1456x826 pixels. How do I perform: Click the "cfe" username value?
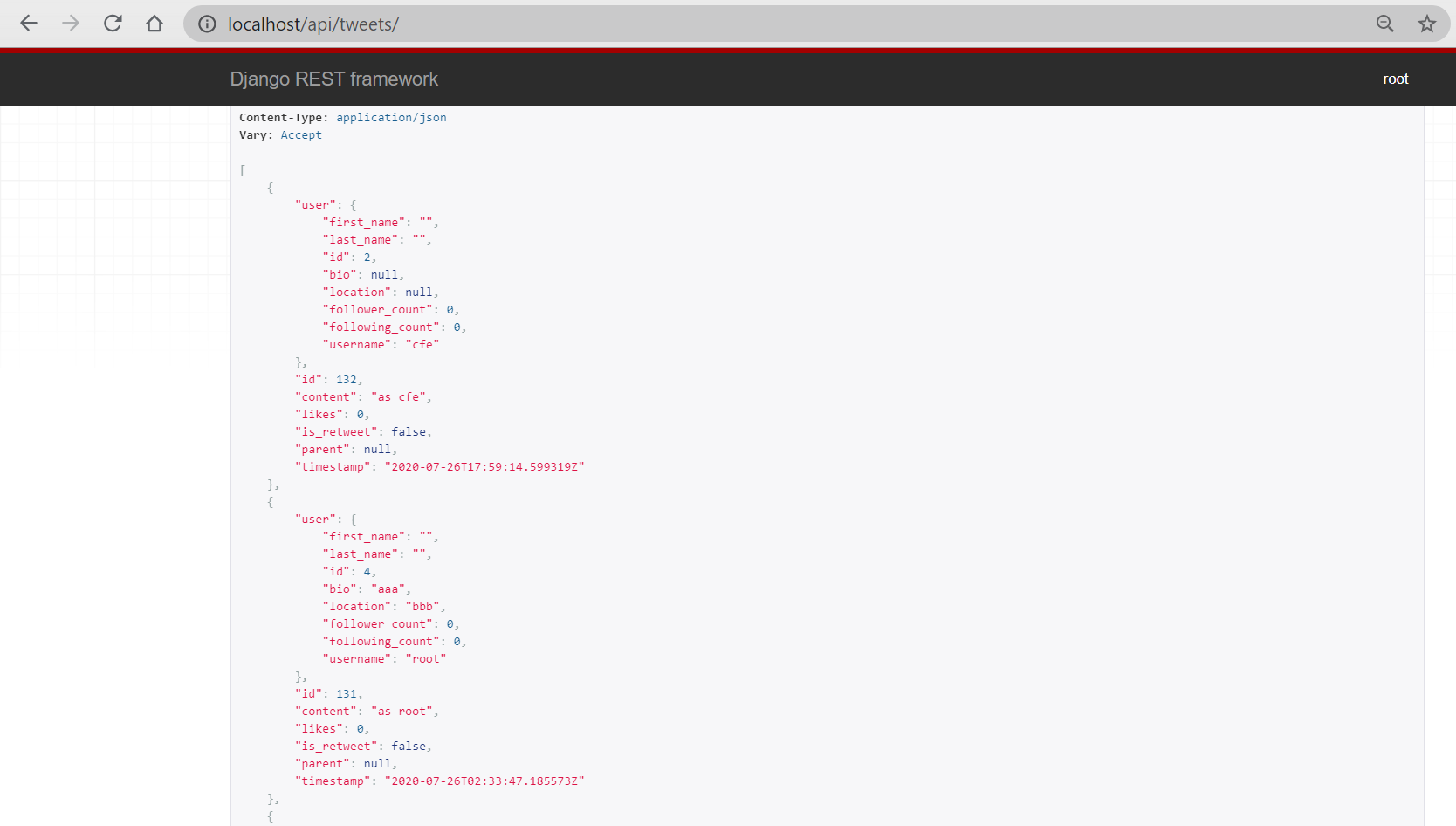[x=422, y=345]
